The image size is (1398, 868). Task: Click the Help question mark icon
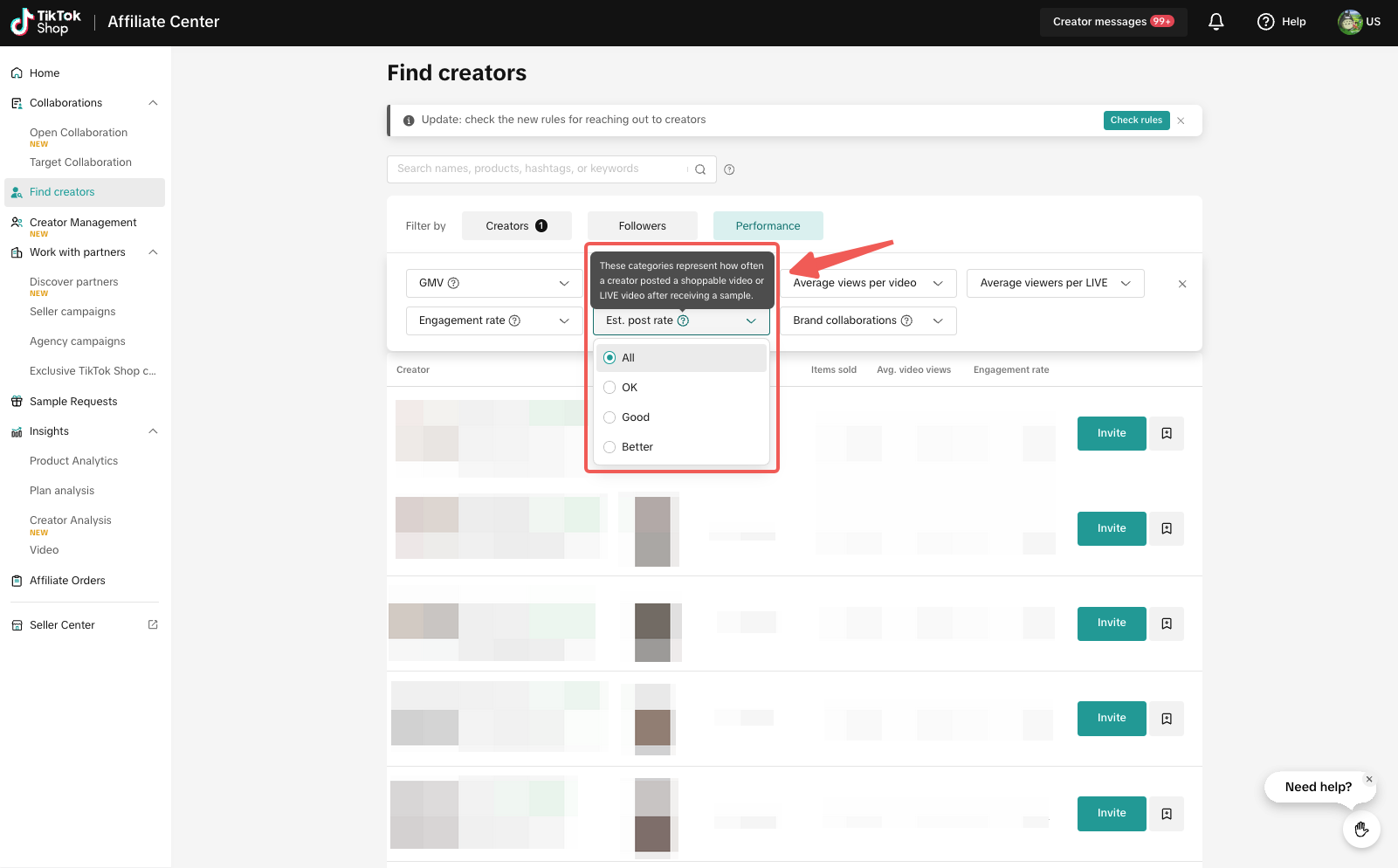coord(1265,22)
